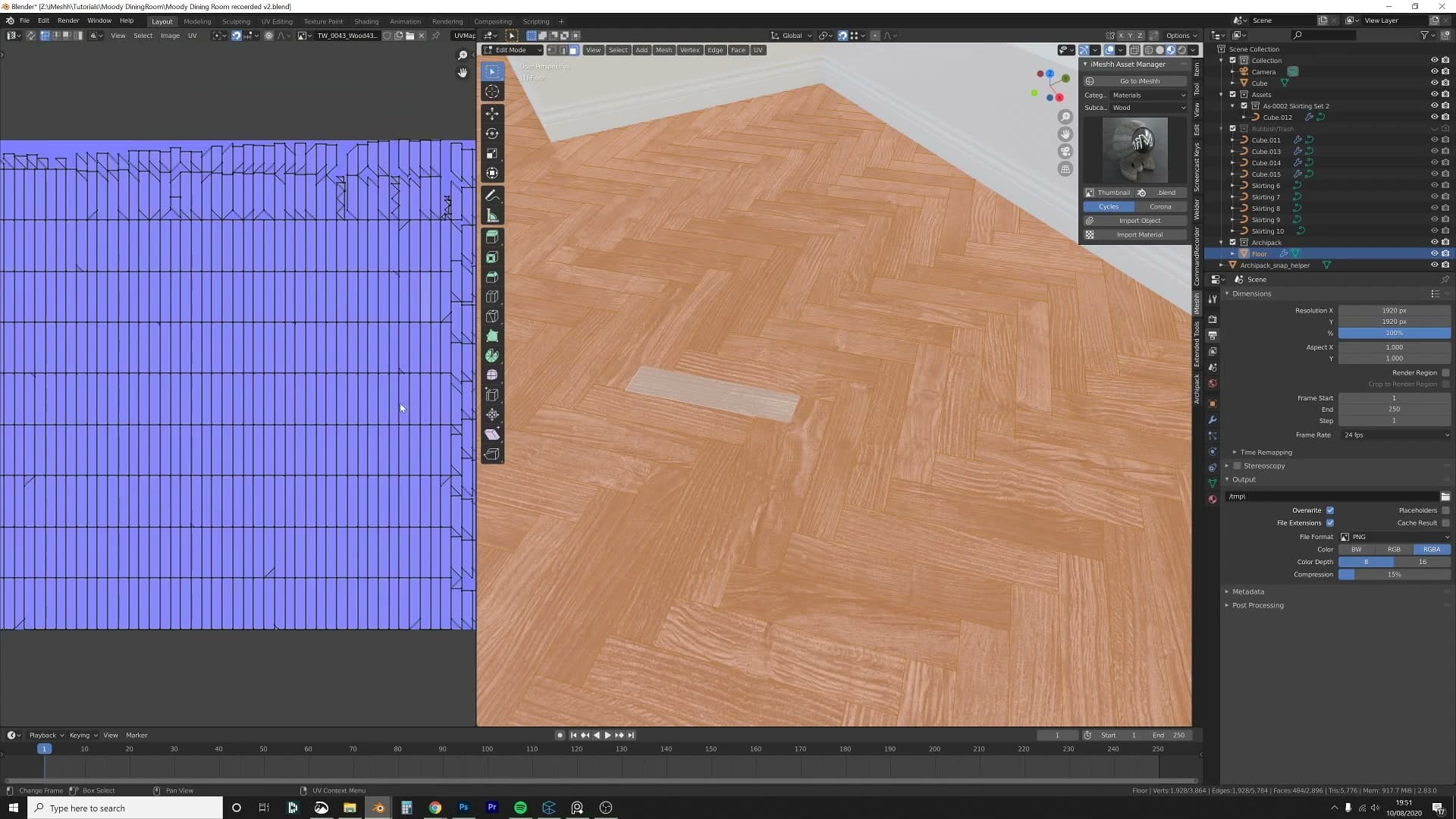Open the Edit Mode dropdown
Image resolution: width=1456 pixels, height=819 pixels.
(x=513, y=50)
